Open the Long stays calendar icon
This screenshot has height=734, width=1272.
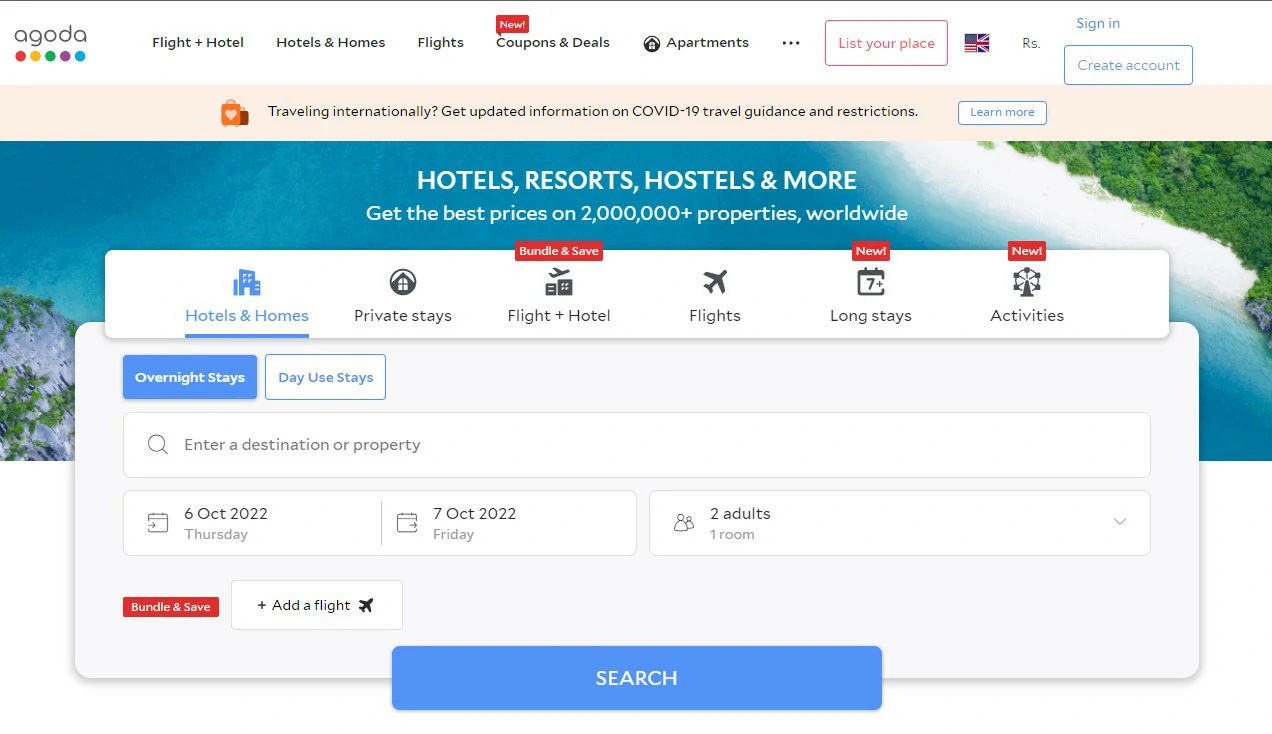click(x=871, y=282)
